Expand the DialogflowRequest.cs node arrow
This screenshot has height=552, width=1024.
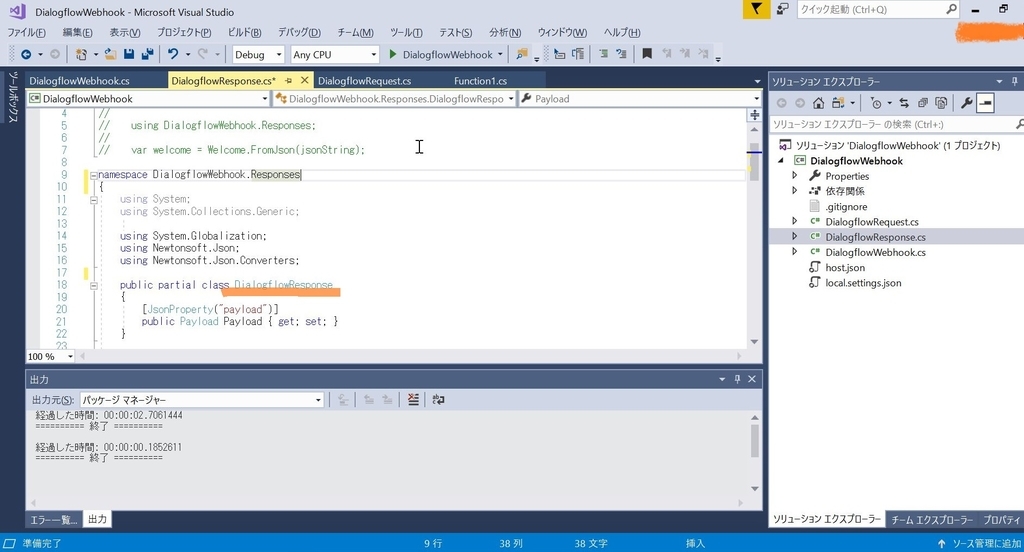[795, 221]
